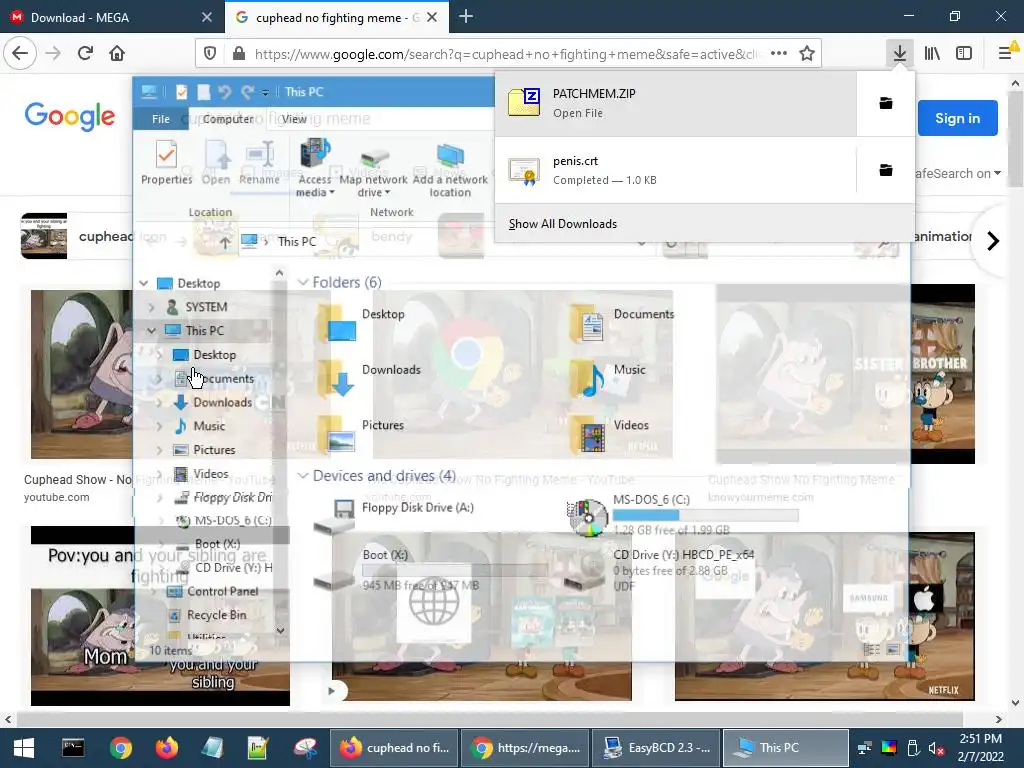The image size is (1024, 768).
Task: Go up one level in This PC
Action: (x=225, y=242)
